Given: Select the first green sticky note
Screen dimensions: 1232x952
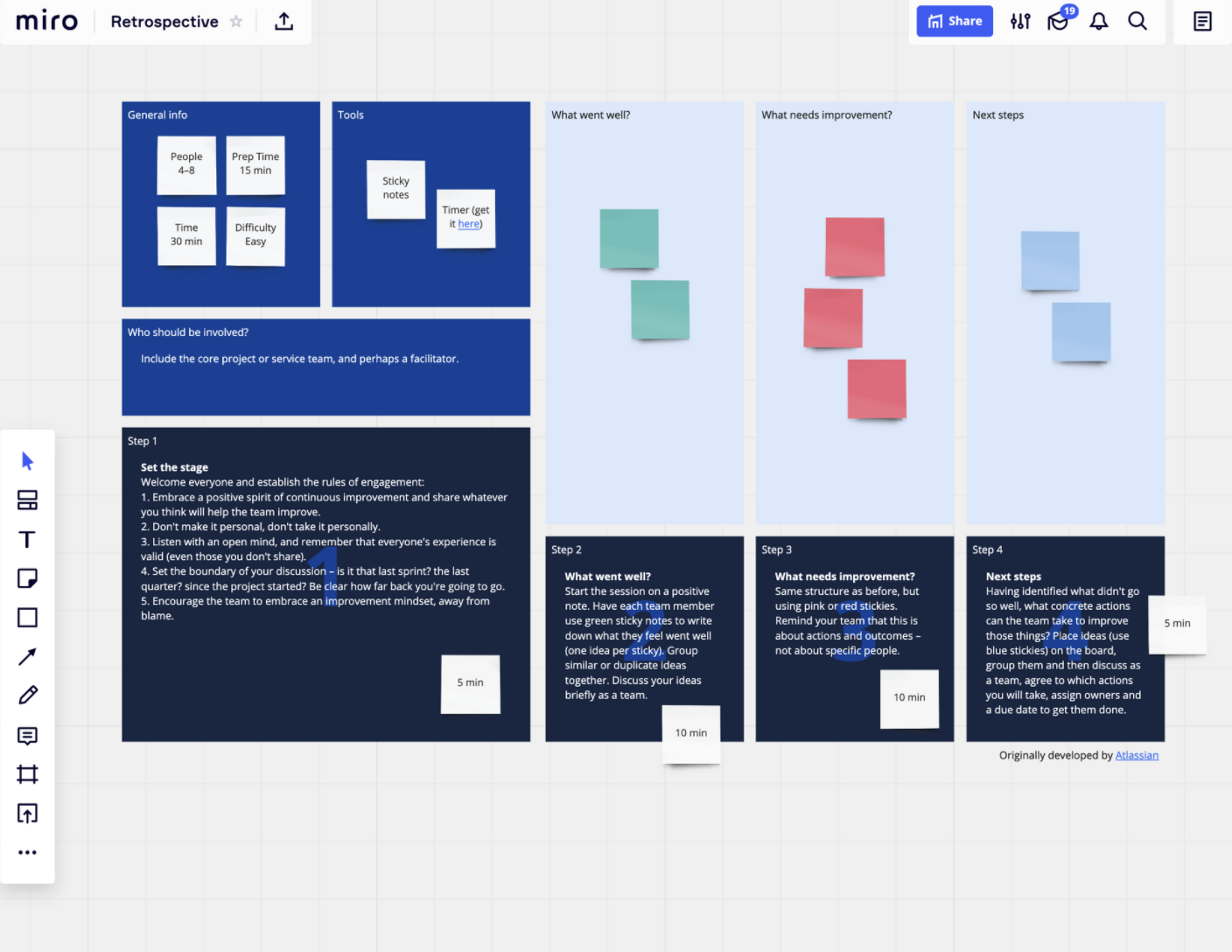Looking at the screenshot, I should [x=629, y=239].
